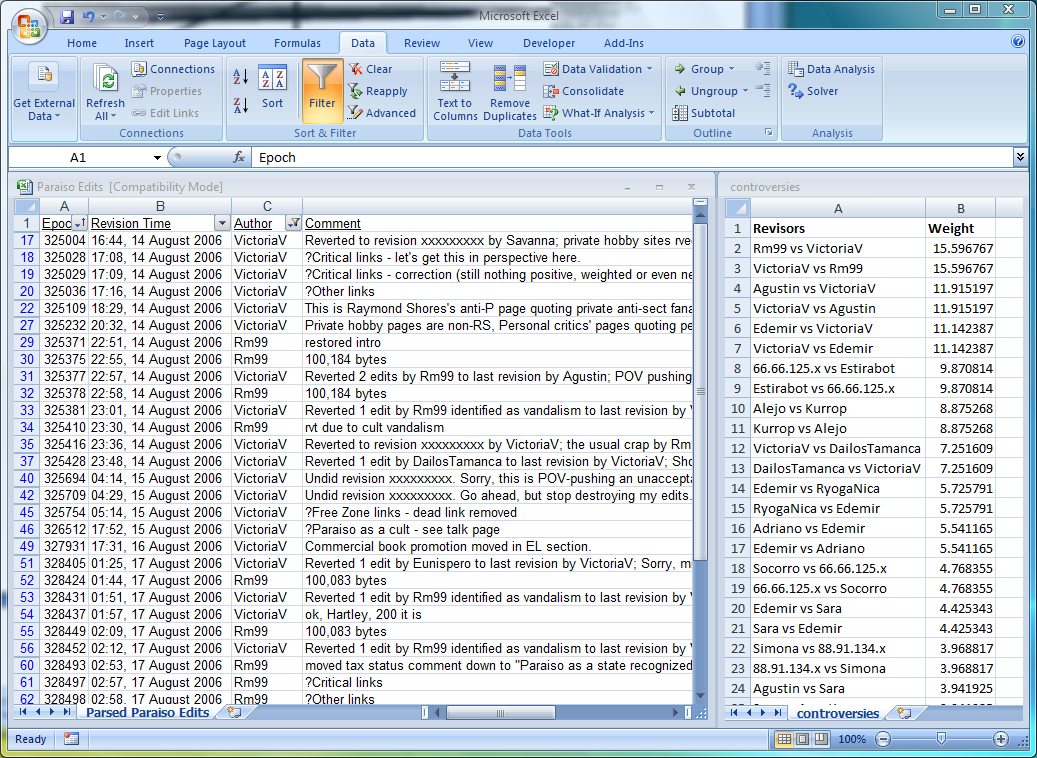Open the Consolidate tool
The width and height of the screenshot is (1037, 758).
tap(583, 91)
